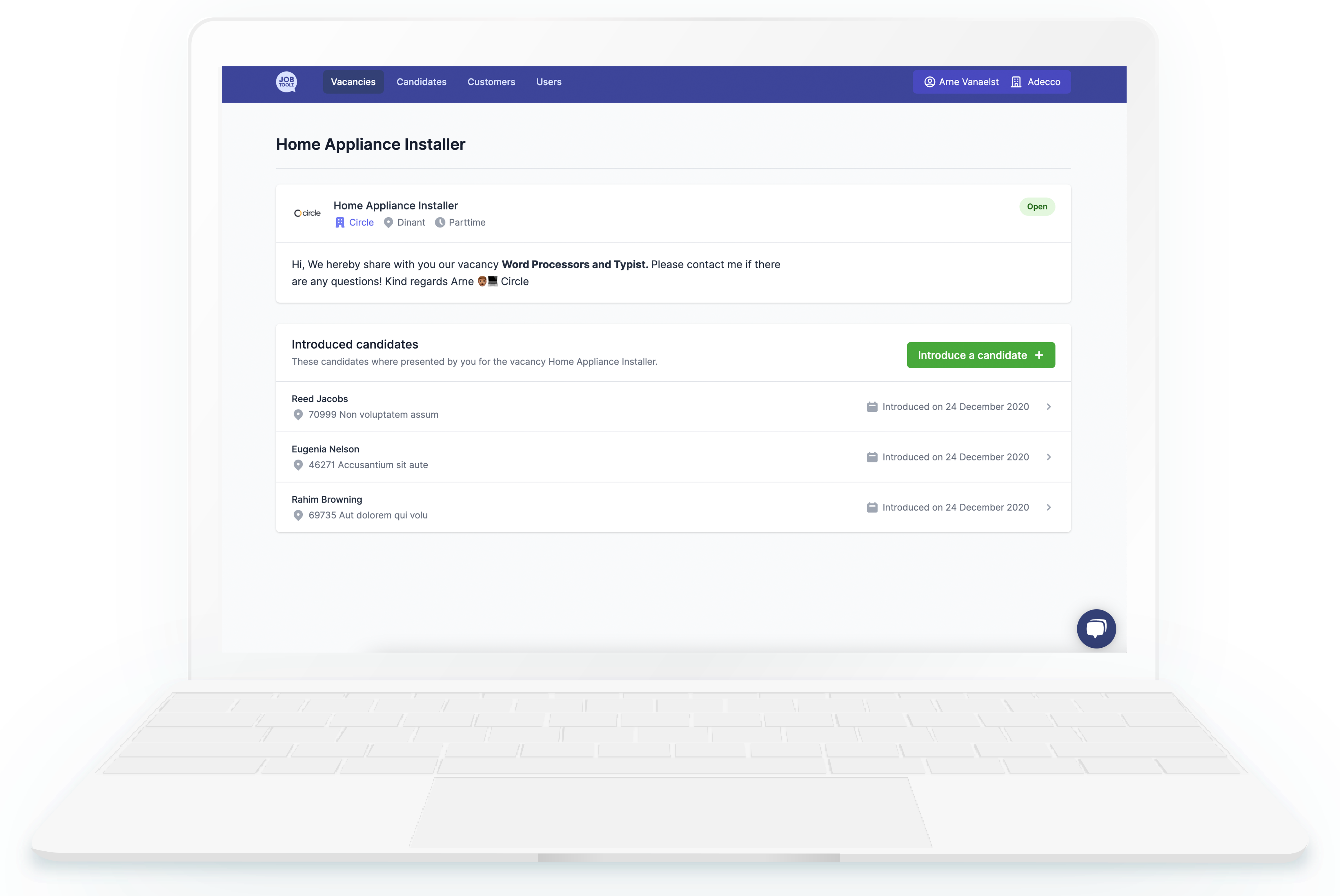Click the JobToolz logo icon
Viewport: 1340px width, 896px height.
[286, 82]
